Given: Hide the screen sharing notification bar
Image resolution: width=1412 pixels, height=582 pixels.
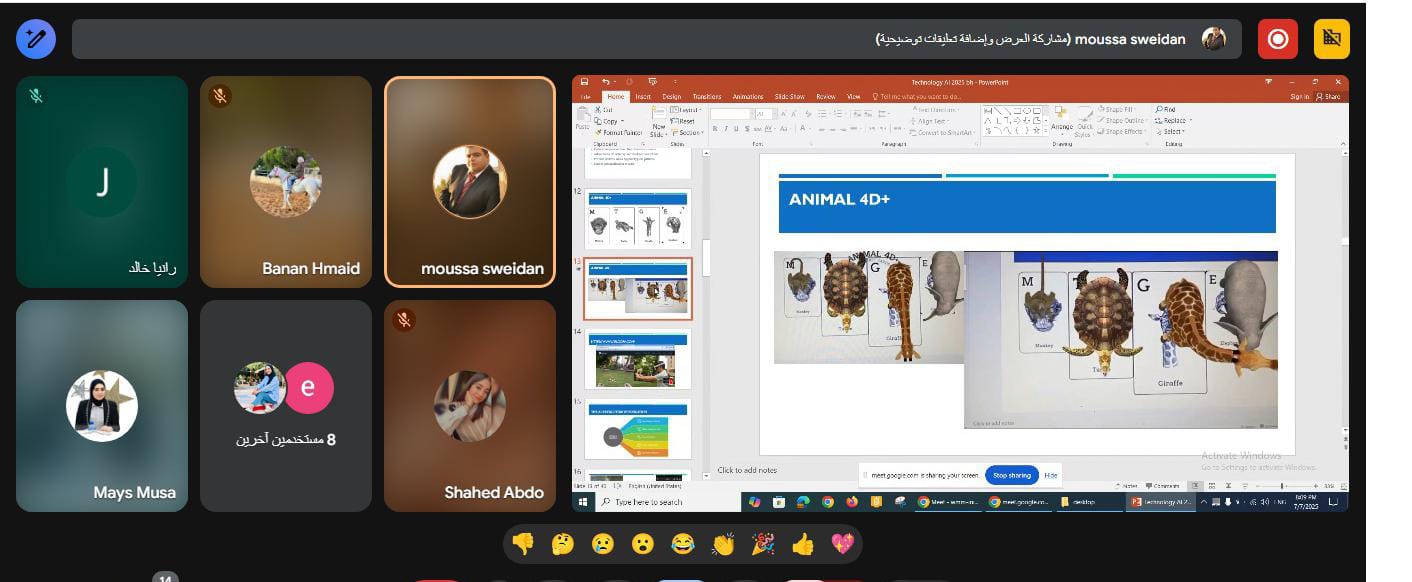Looking at the screenshot, I should pos(1050,475).
